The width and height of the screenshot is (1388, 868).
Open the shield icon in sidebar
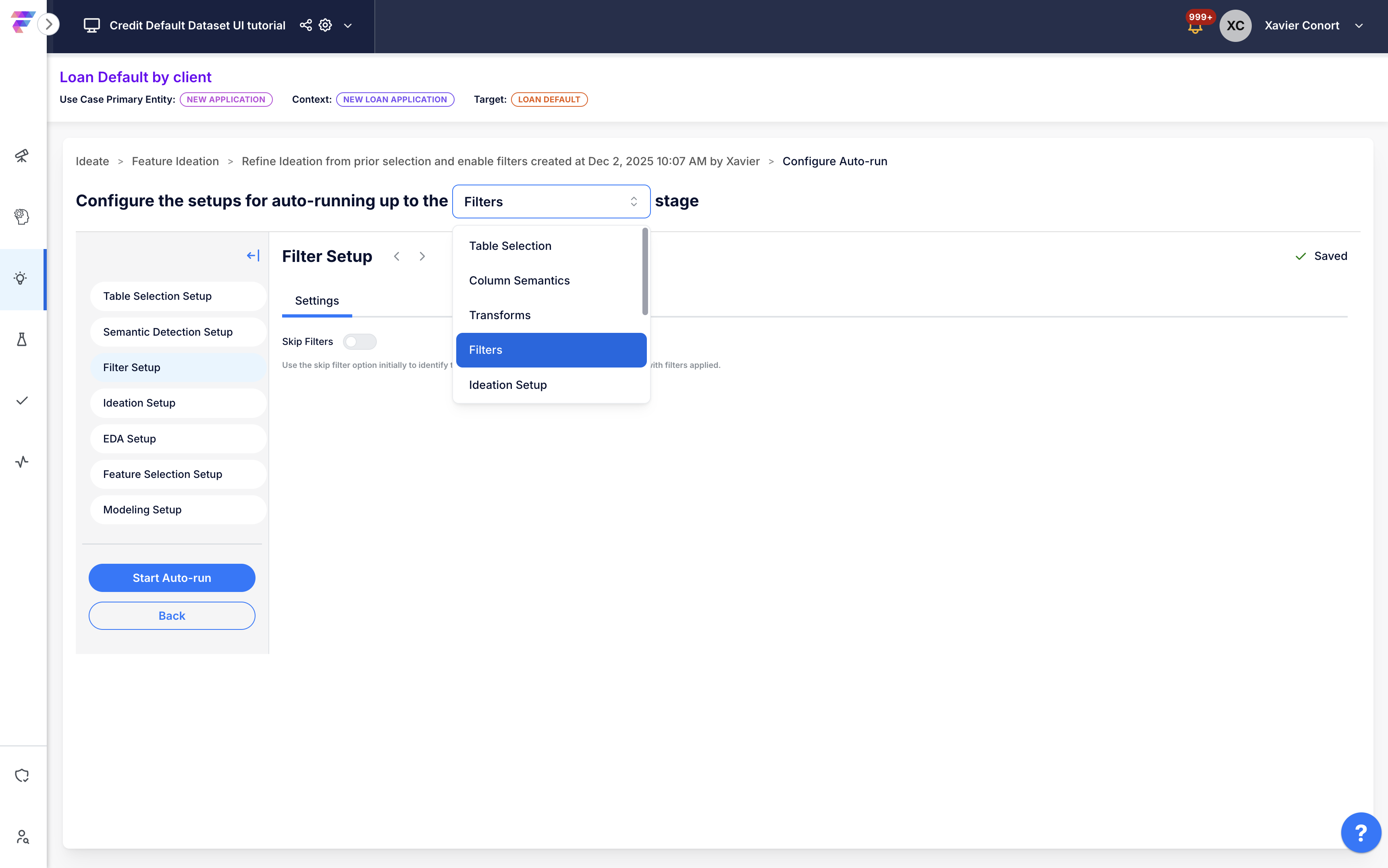tap(22, 776)
